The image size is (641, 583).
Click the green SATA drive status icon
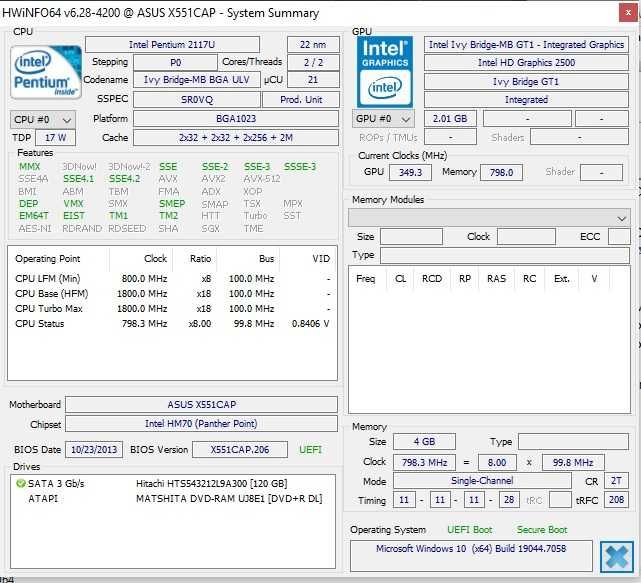[x=20, y=484]
